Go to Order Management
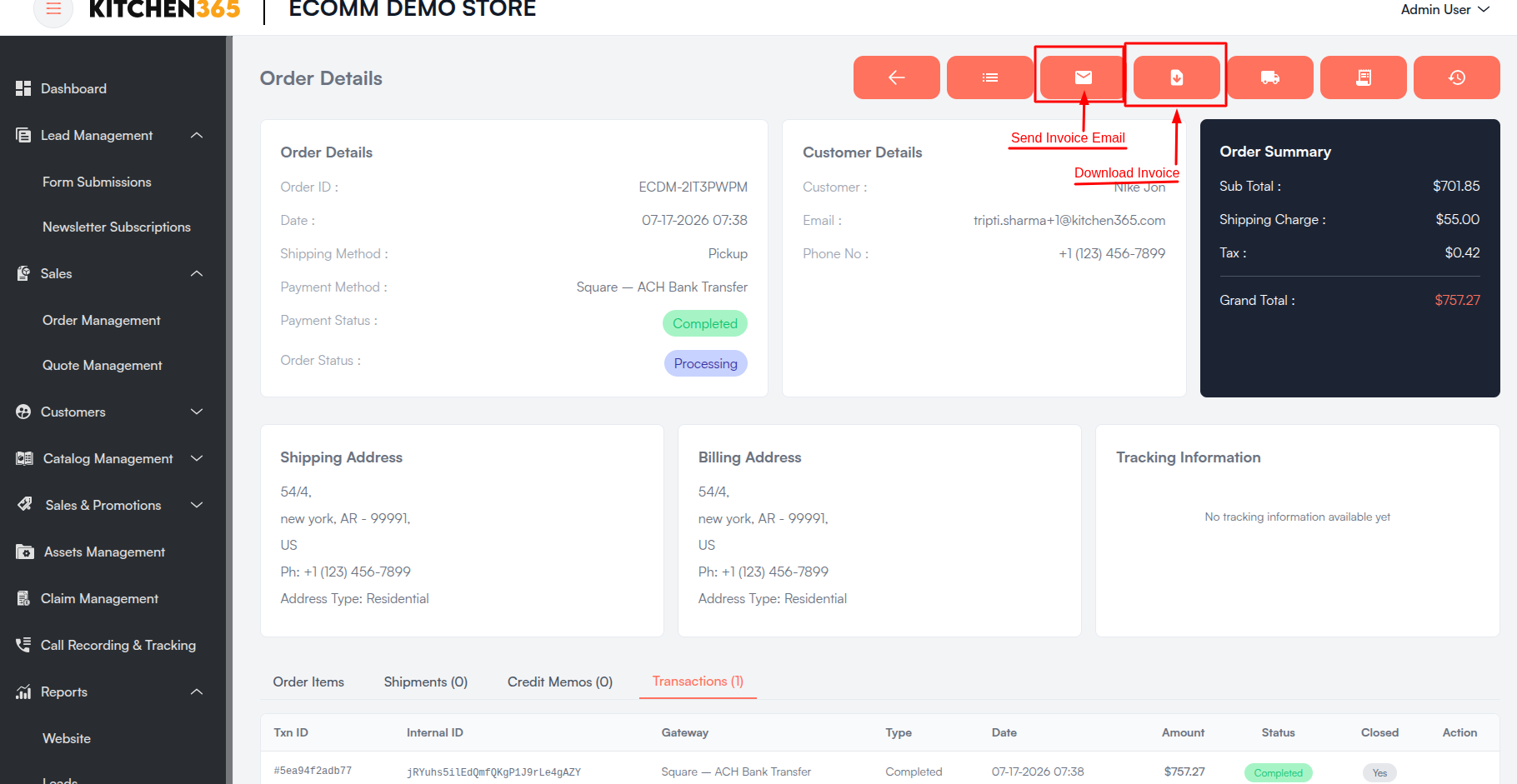 [x=102, y=320]
